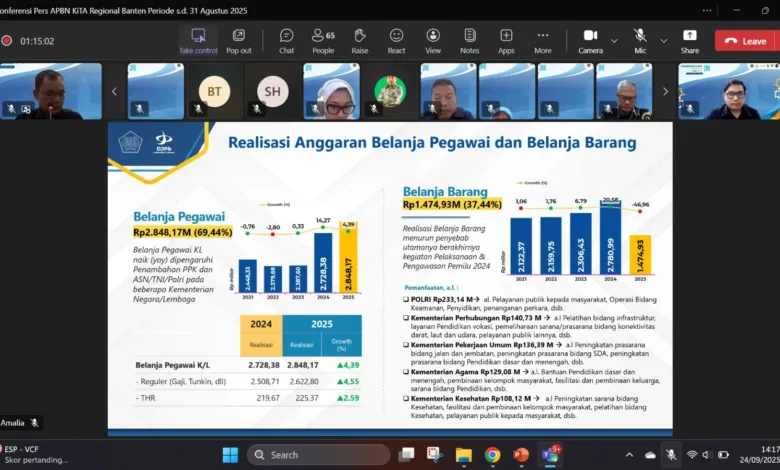Pop out the shared content
Image resolution: width=780 pixels, height=470 pixels.
(239, 40)
